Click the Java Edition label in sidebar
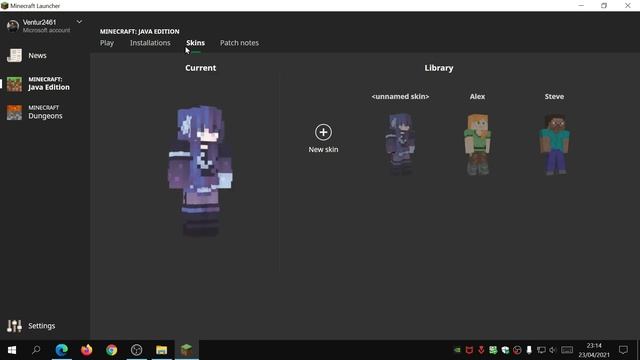This screenshot has height=360, width=640. pos(49,87)
